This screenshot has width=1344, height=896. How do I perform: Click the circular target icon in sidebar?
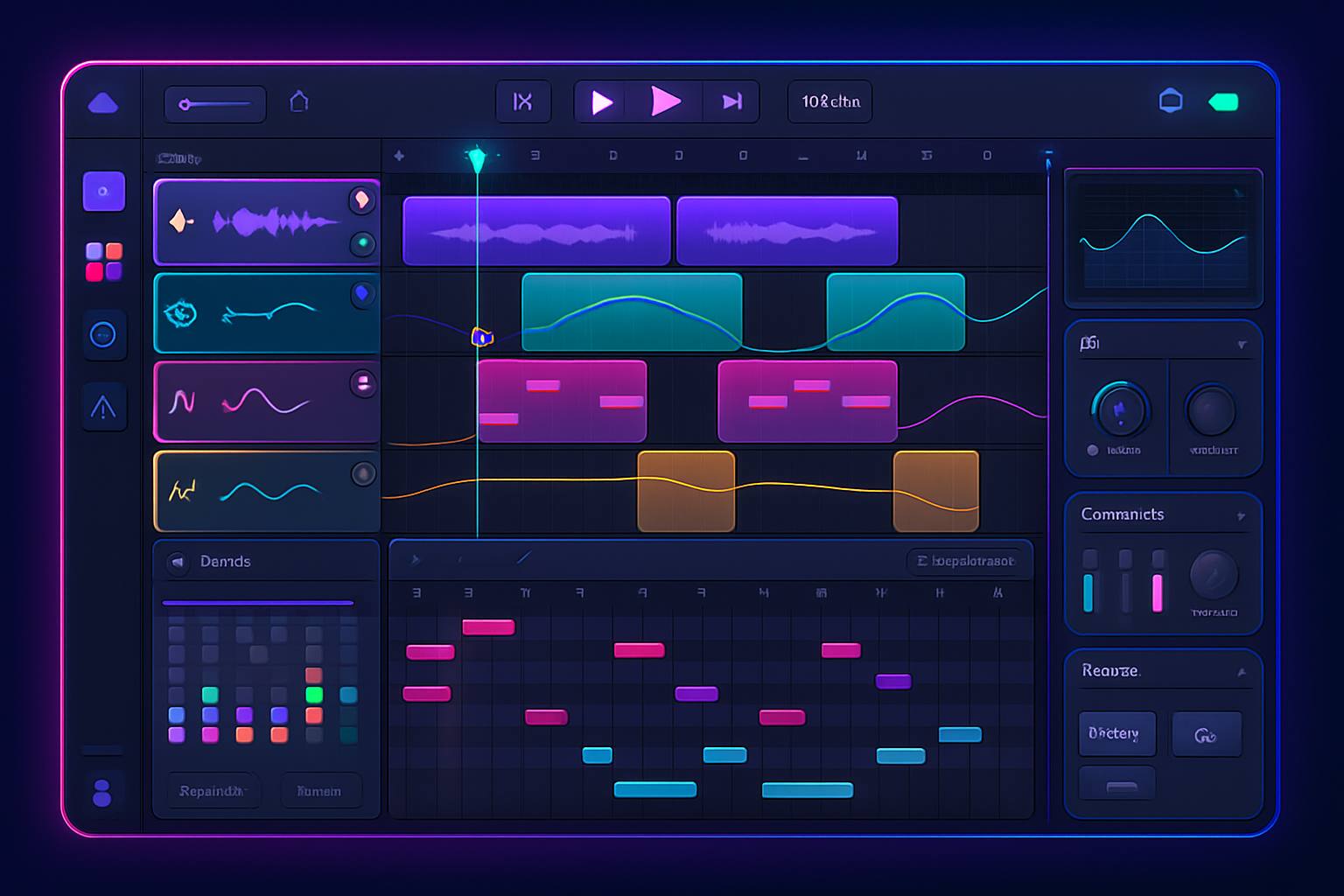pos(103,334)
